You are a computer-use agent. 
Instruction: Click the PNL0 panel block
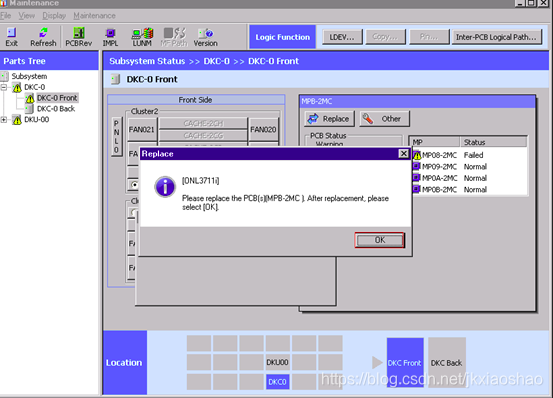pyautogui.click(x=116, y=136)
